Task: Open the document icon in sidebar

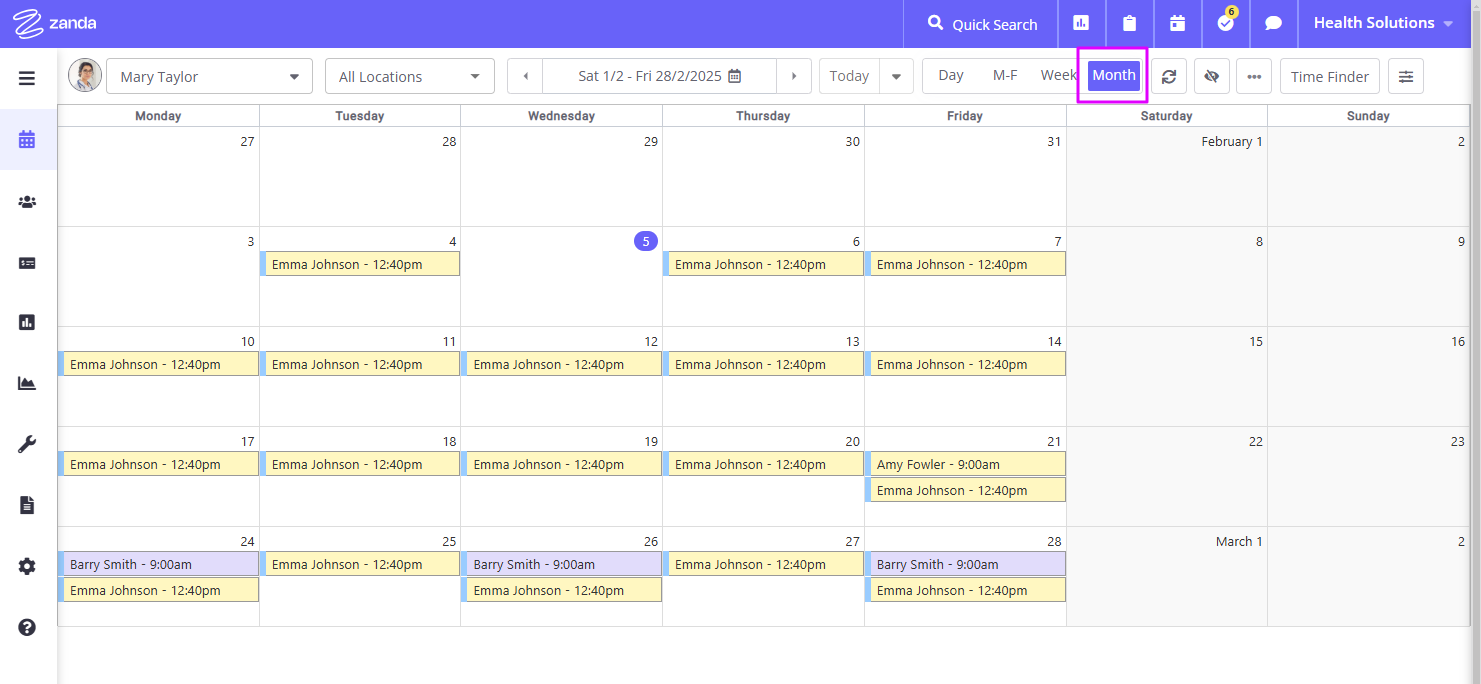Action: click(27, 505)
